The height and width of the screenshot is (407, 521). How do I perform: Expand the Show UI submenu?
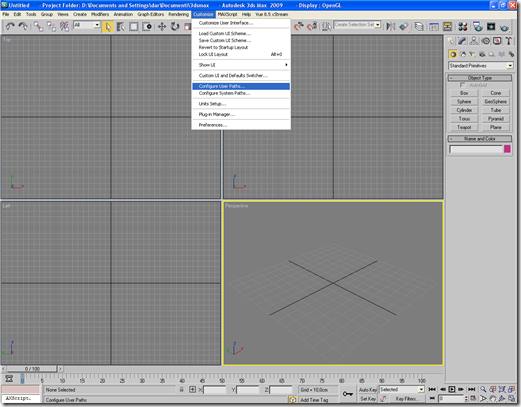(x=241, y=65)
